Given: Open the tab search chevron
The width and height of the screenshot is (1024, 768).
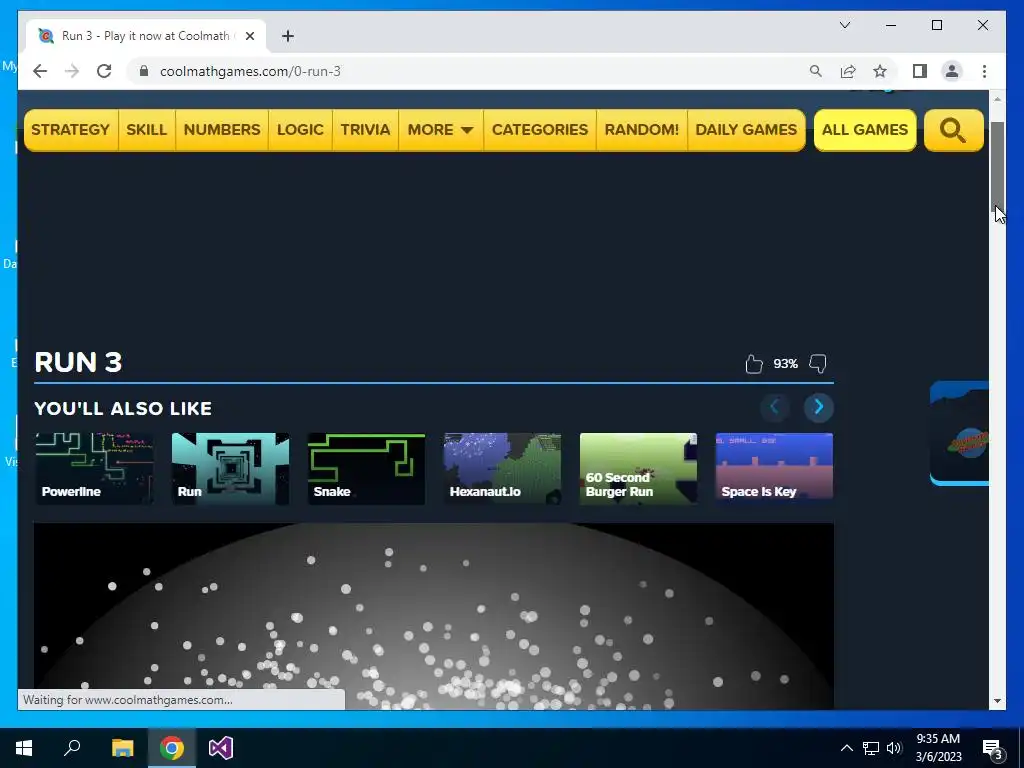Looking at the screenshot, I should (844, 25).
